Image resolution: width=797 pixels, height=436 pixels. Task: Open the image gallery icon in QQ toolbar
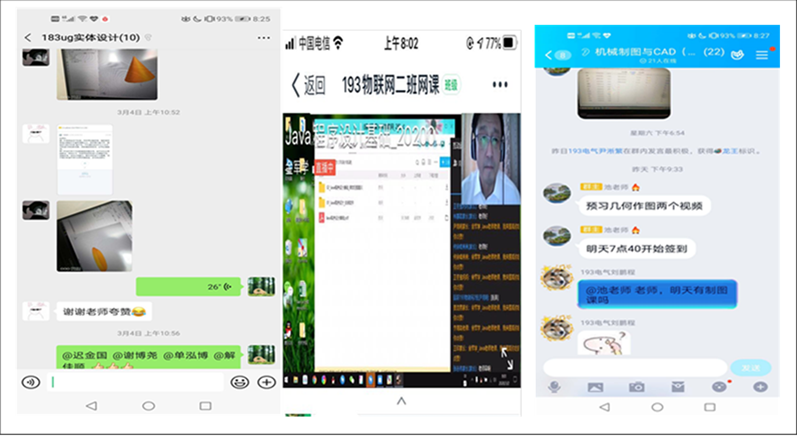(595, 387)
